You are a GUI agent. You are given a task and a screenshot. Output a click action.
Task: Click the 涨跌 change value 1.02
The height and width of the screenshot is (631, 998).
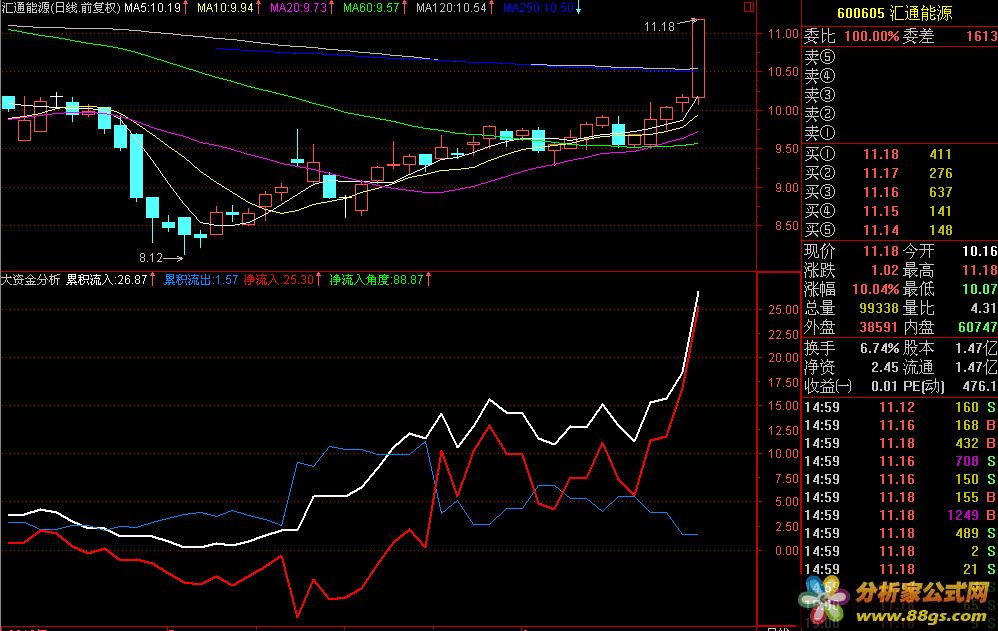pos(885,270)
